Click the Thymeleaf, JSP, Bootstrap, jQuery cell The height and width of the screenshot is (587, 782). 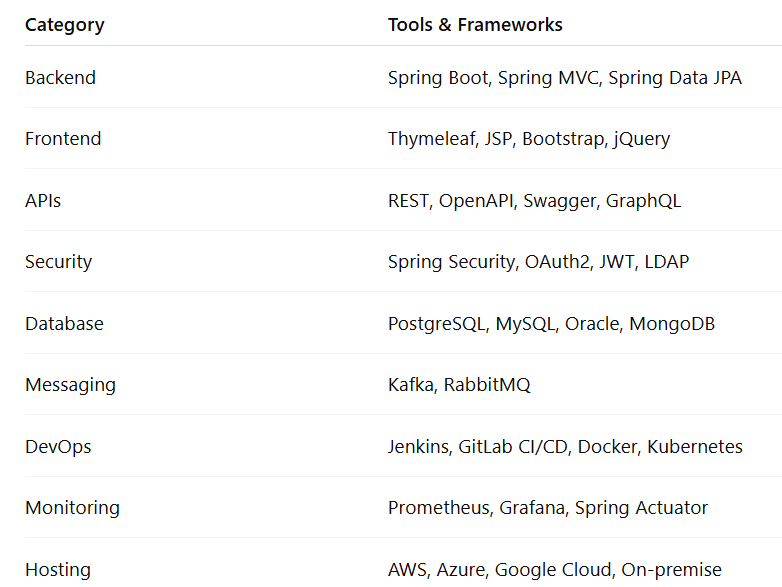click(x=528, y=139)
